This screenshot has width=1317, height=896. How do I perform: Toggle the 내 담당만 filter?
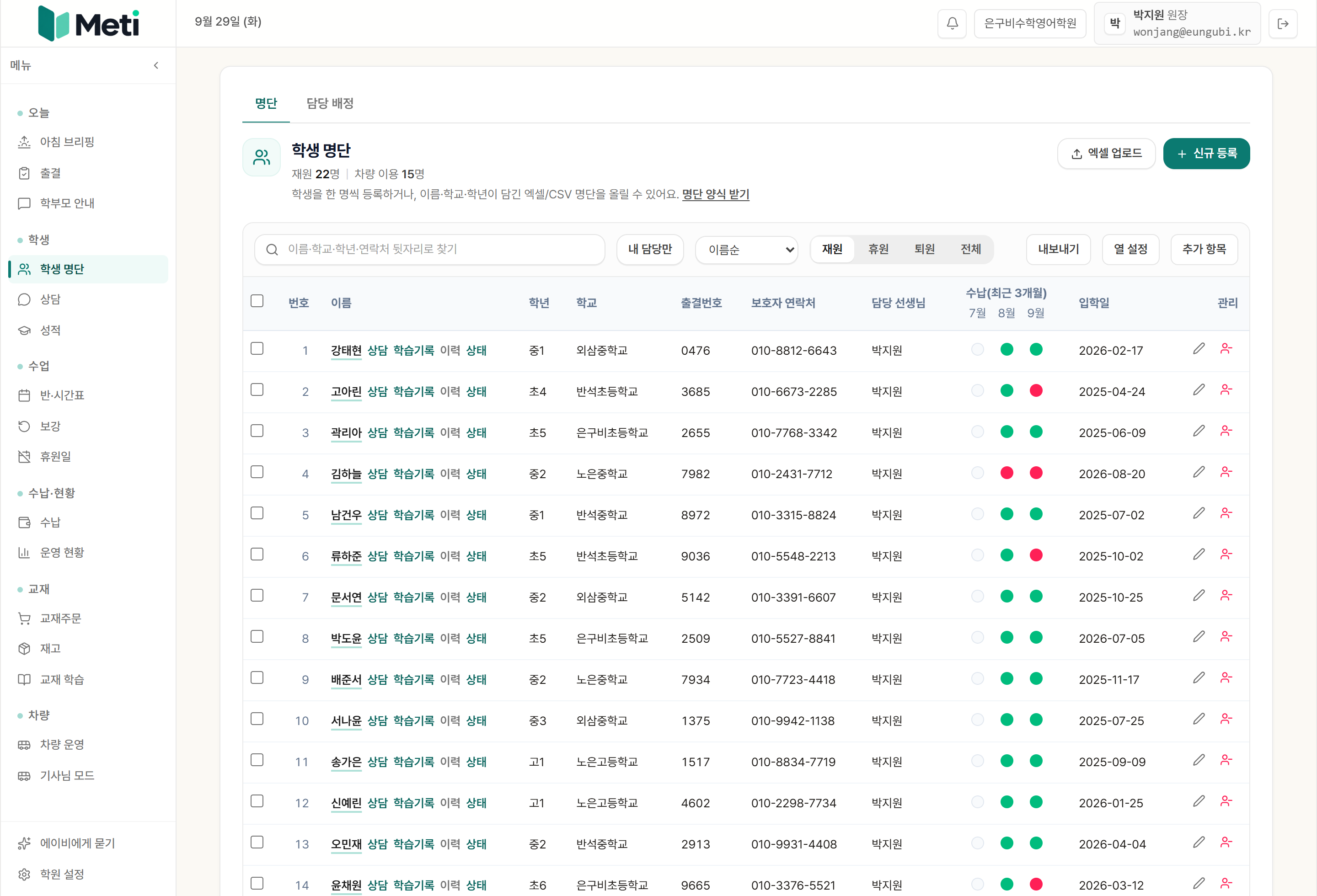(x=650, y=249)
